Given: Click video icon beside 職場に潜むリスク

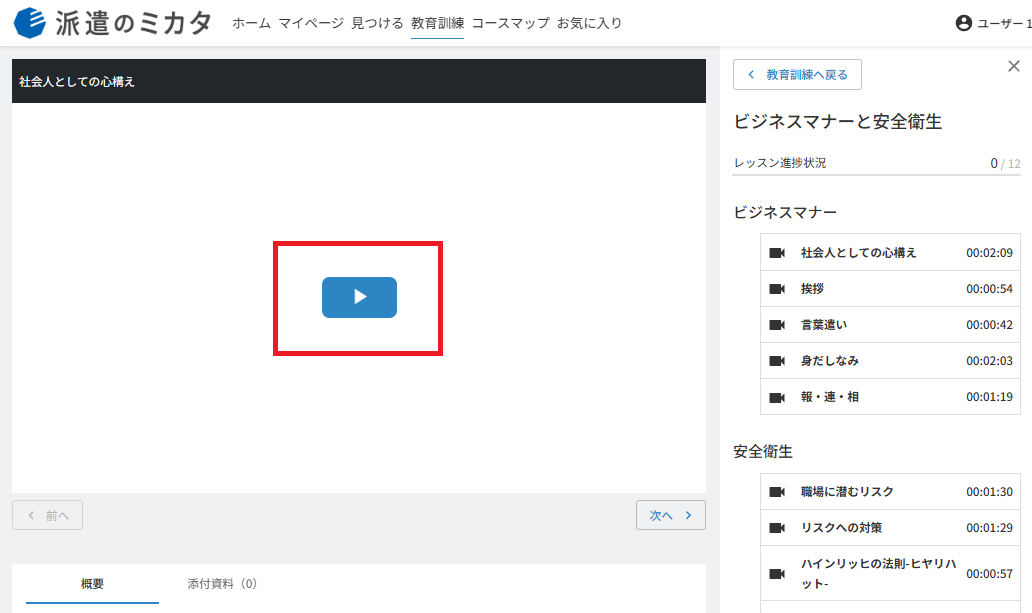Looking at the screenshot, I should click(777, 492).
